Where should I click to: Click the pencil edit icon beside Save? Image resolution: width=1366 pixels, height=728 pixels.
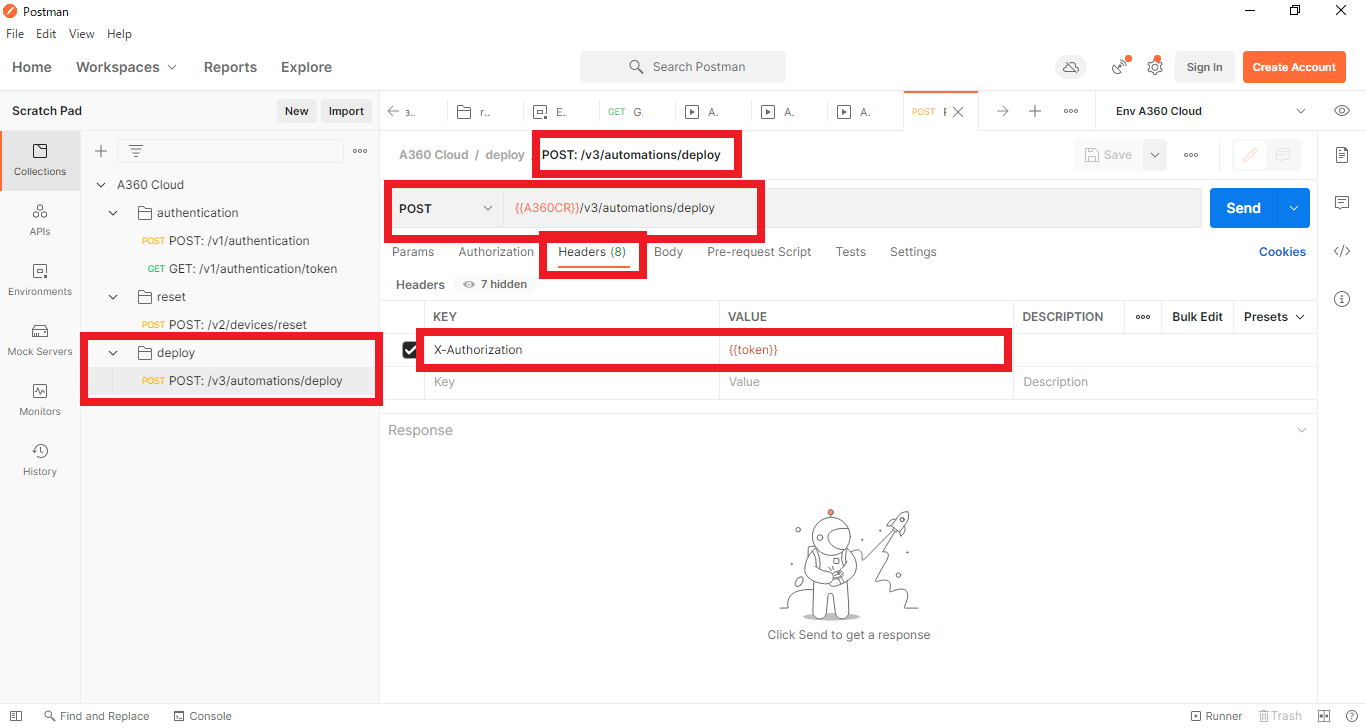click(x=1250, y=155)
